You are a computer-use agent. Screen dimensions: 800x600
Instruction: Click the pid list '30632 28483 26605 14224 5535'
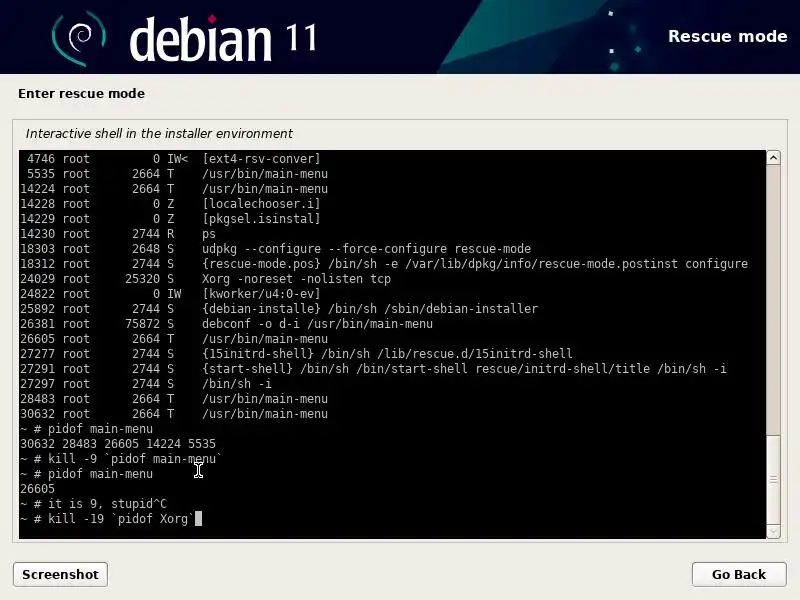(118, 444)
